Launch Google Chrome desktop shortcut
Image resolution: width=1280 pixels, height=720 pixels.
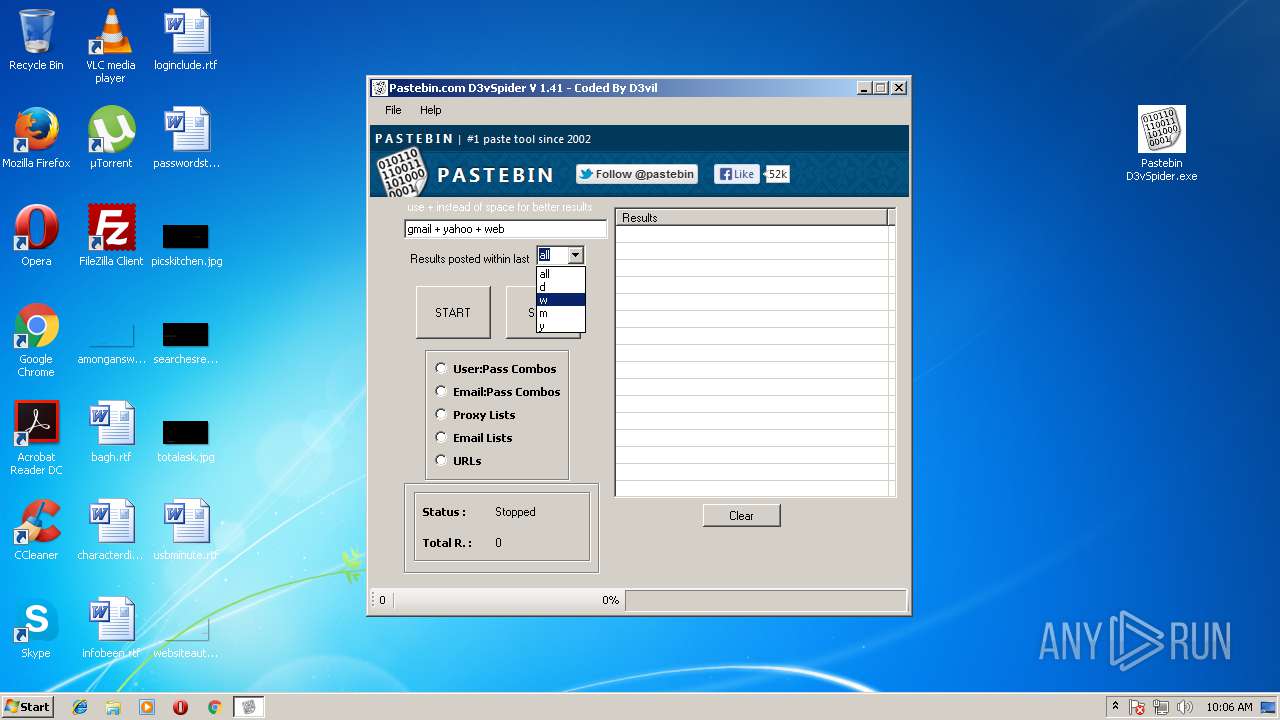click(x=36, y=340)
